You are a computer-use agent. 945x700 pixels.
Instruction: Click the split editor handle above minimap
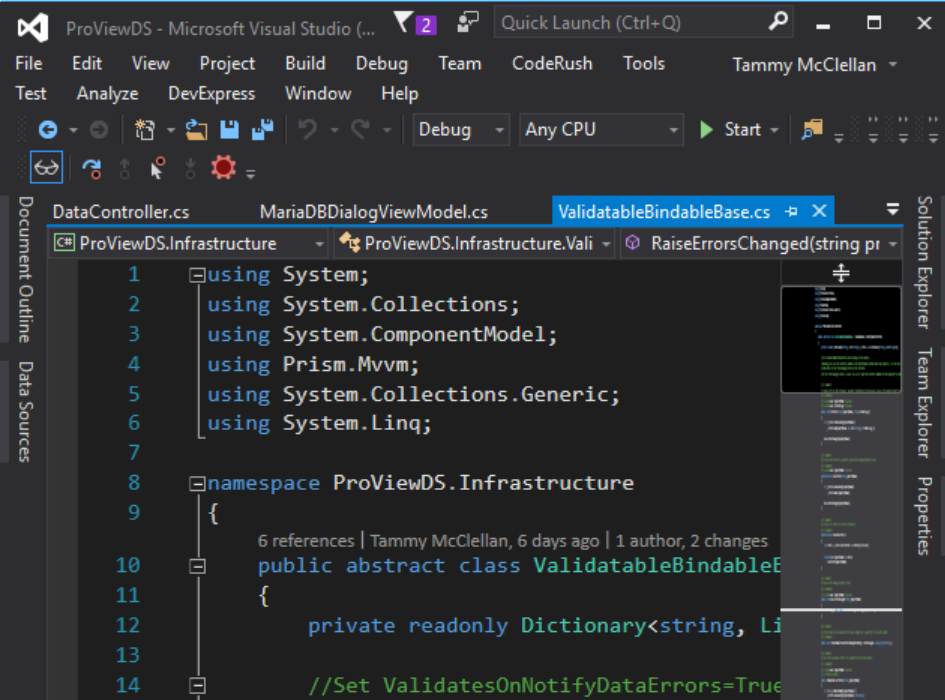[x=841, y=273]
